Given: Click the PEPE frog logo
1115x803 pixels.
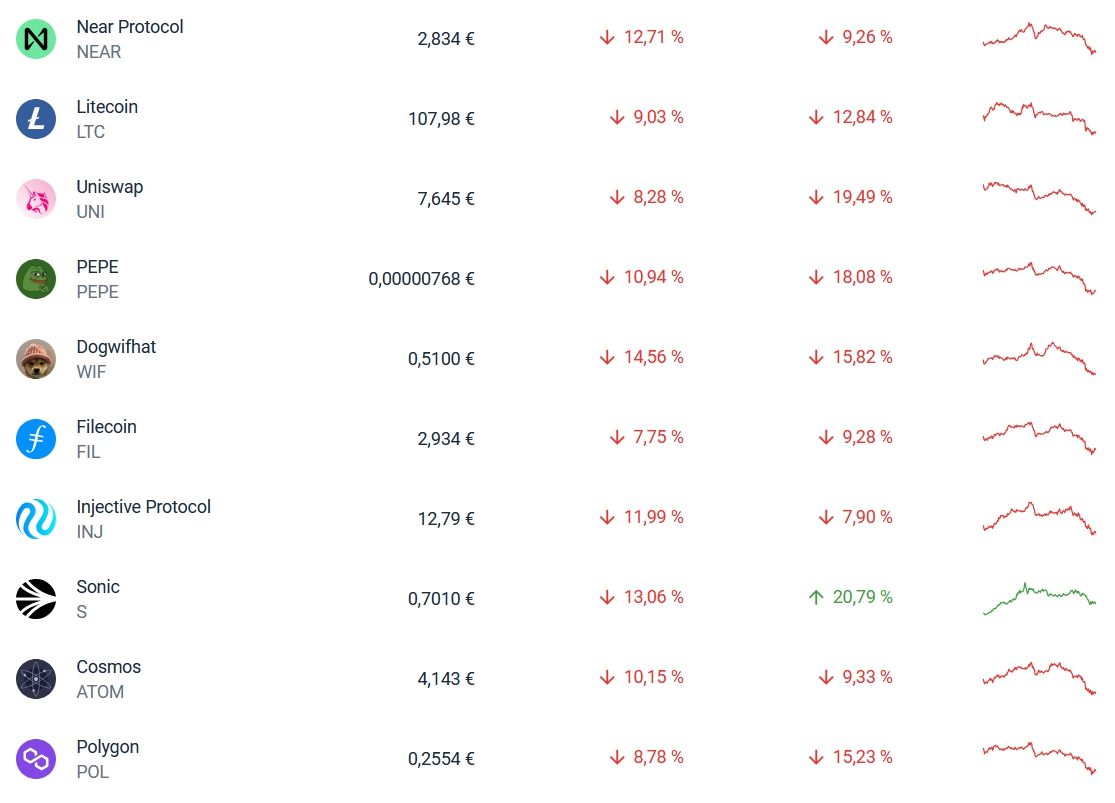Looking at the screenshot, I should (x=36, y=279).
